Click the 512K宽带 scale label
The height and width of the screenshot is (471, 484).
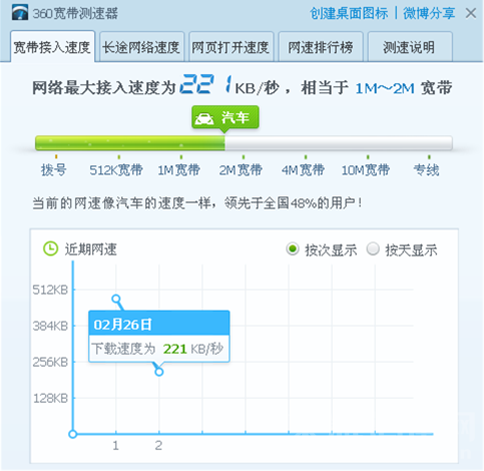click(116, 170)
